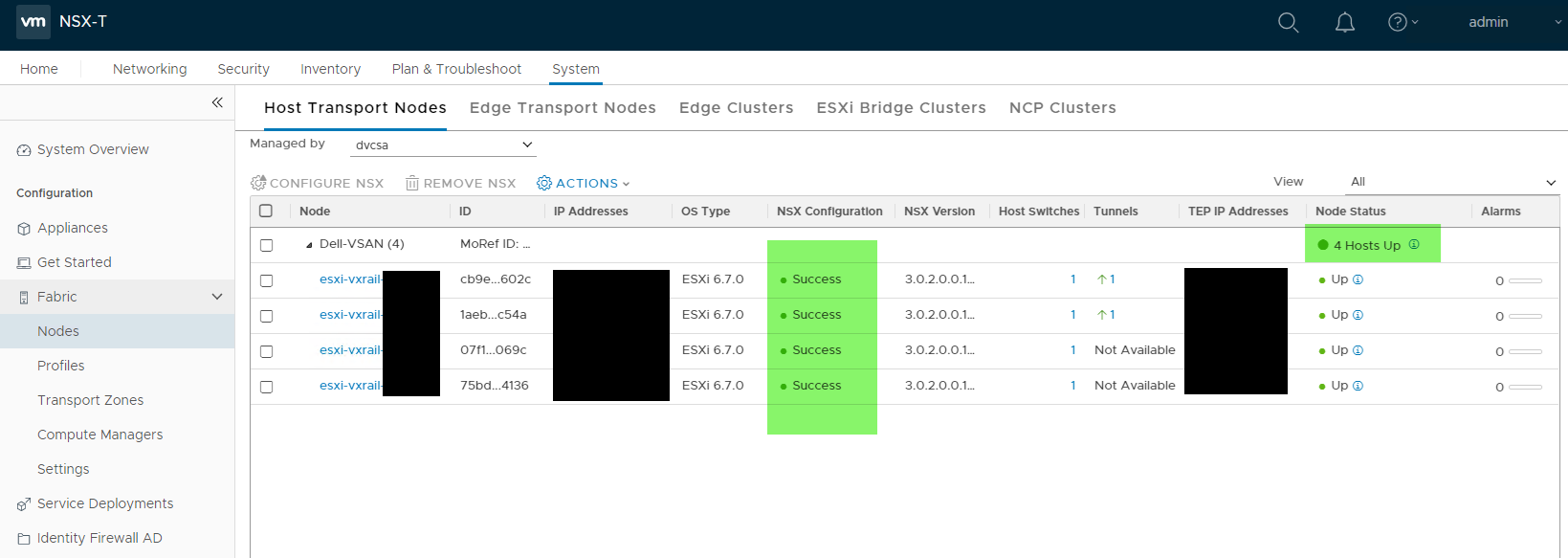This screenshot has height=558, width=1568.
Task: Click the Identity Firewall AD folder icon
Action: tap(24, 539)
